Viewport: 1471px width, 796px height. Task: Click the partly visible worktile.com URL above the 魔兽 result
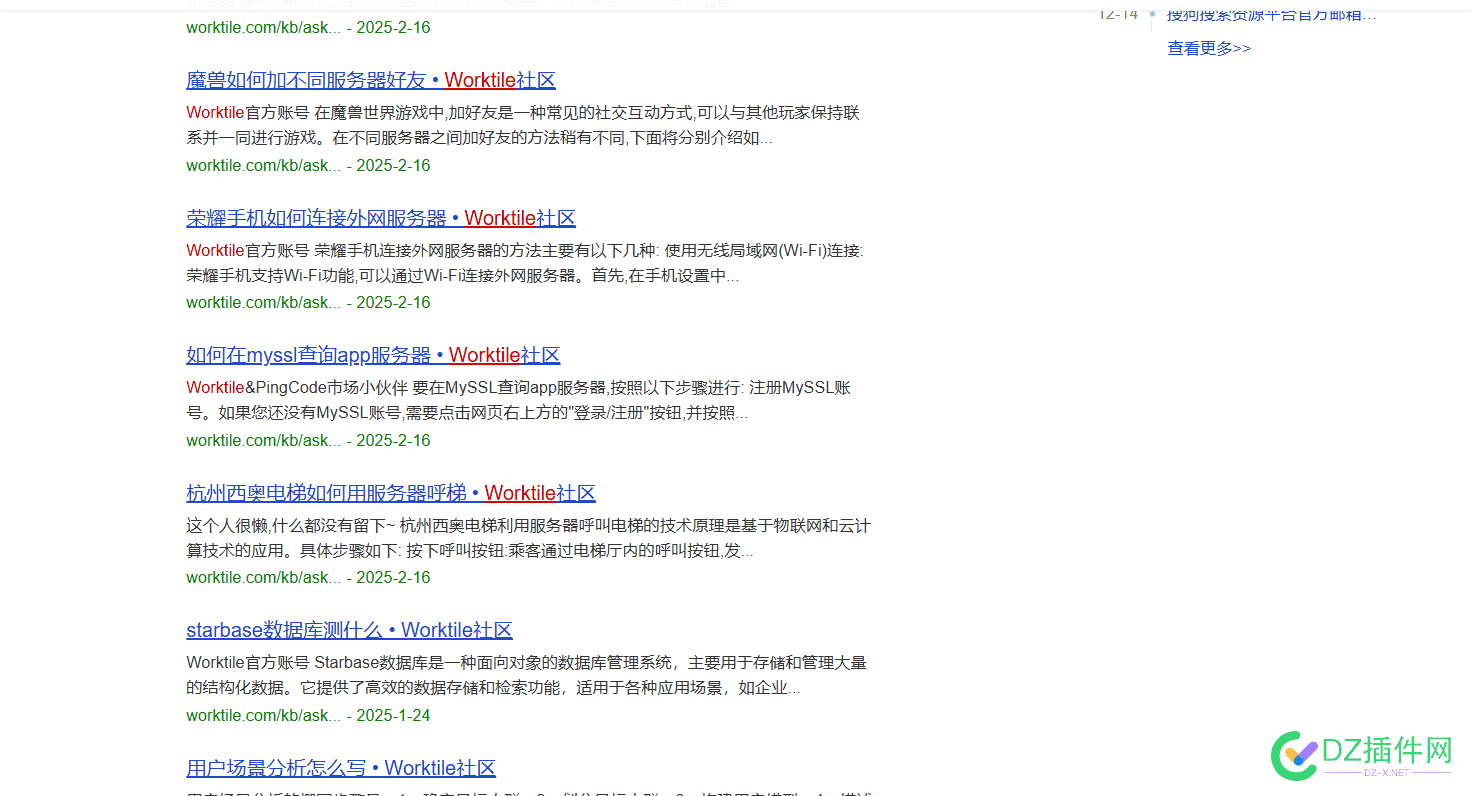(263, 27)
